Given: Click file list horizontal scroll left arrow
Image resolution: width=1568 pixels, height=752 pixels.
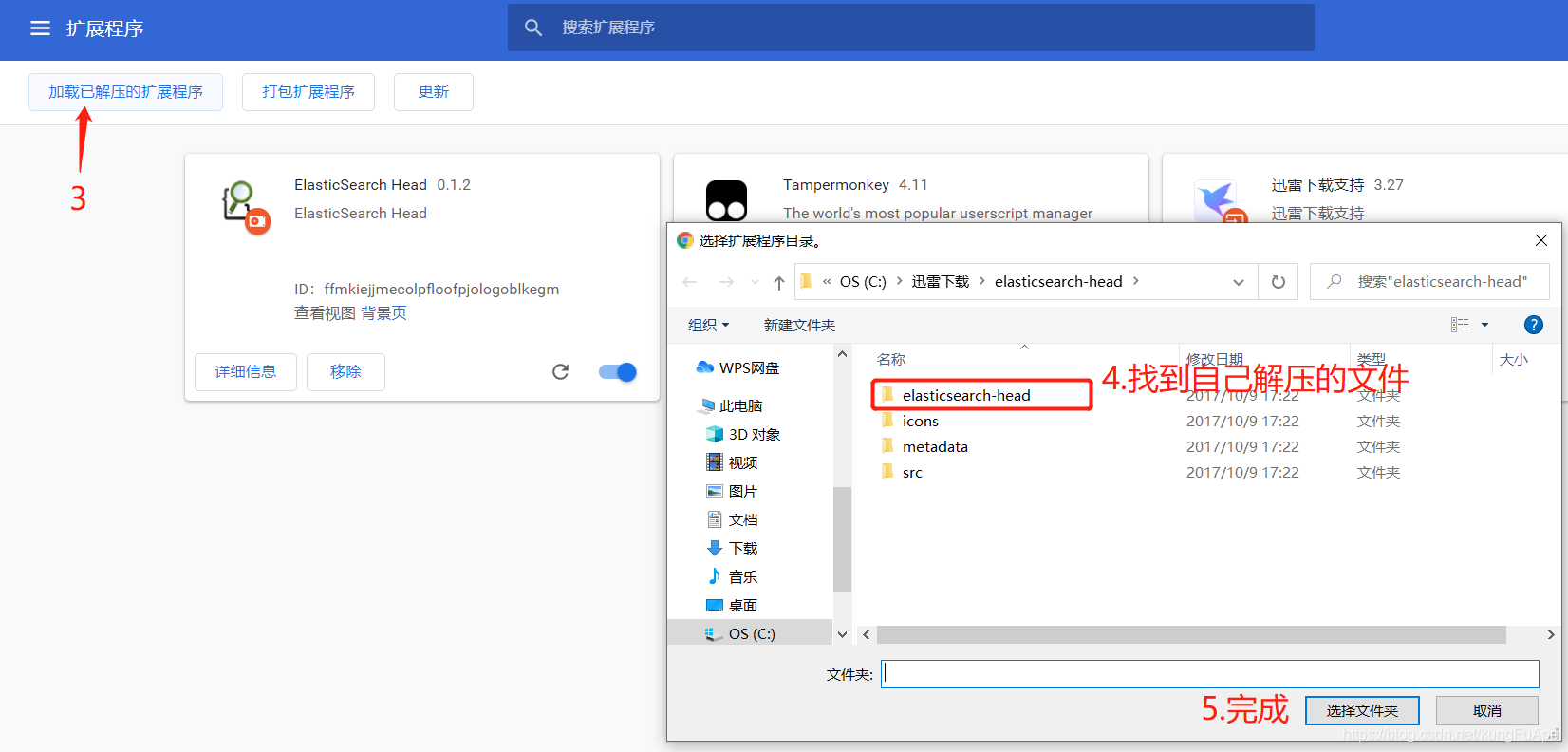Looking at the screenshot, I should [x=867, y=634].
